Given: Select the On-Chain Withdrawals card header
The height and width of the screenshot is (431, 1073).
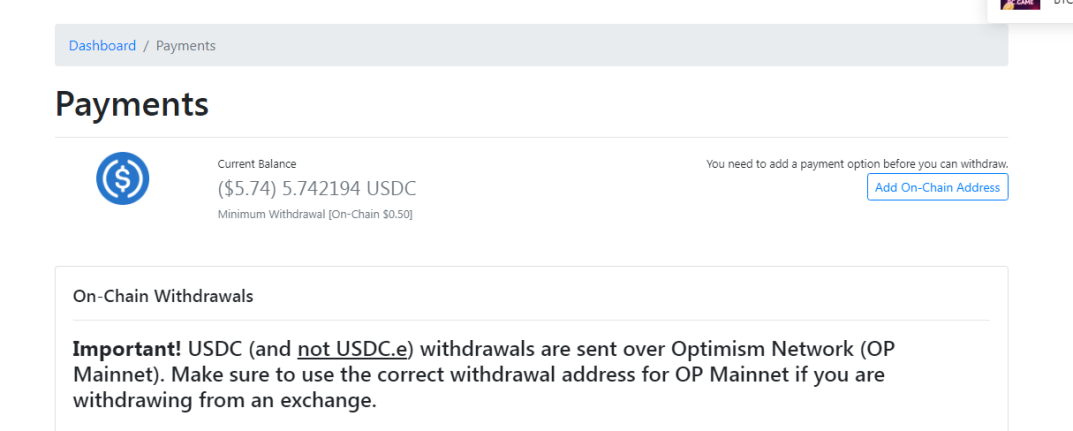Looking at the screenshot, I should pyautogui.click(x=163, y=296).
